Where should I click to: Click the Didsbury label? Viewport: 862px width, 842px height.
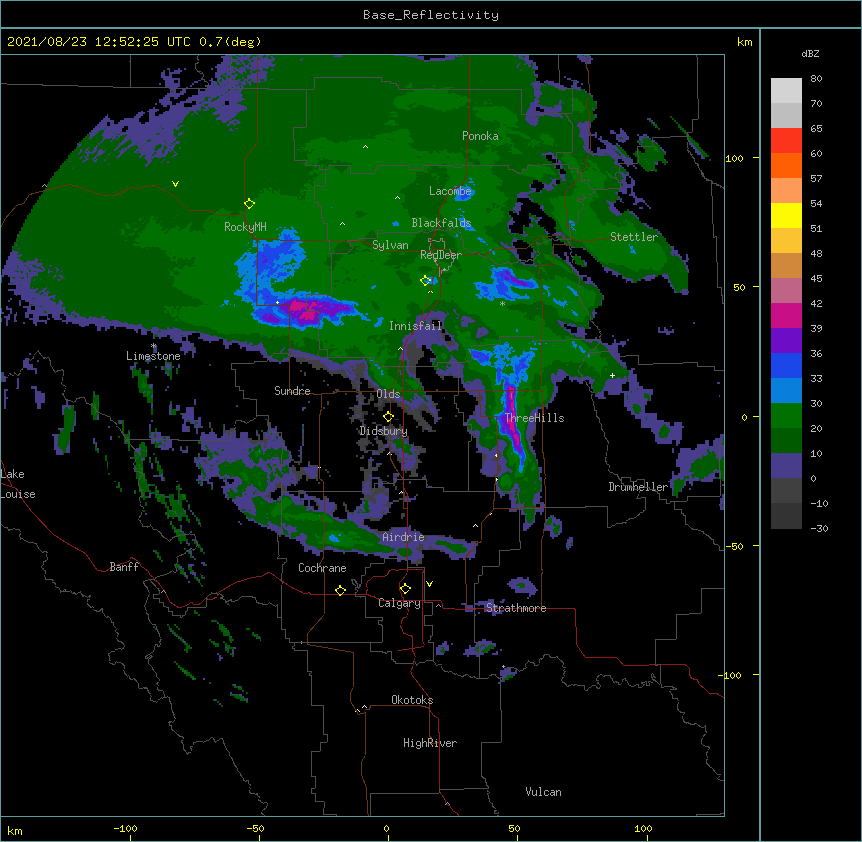pyautogui.click(x=384, y=431)
